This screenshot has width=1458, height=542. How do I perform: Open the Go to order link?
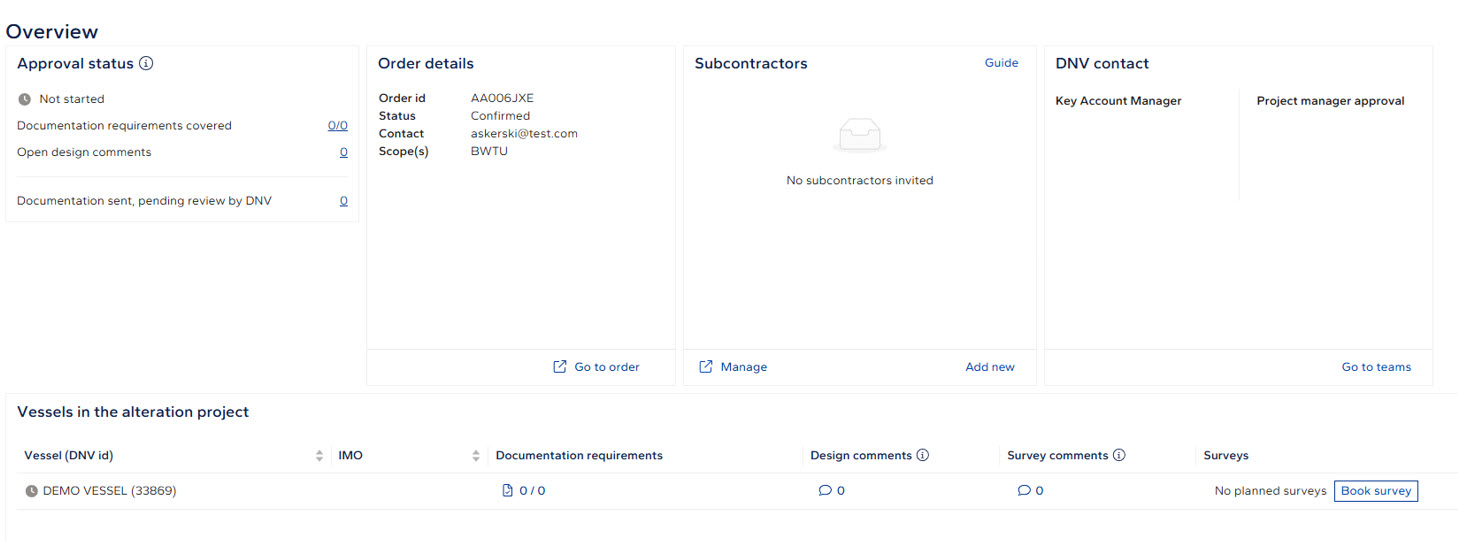(x=596, y=367)
